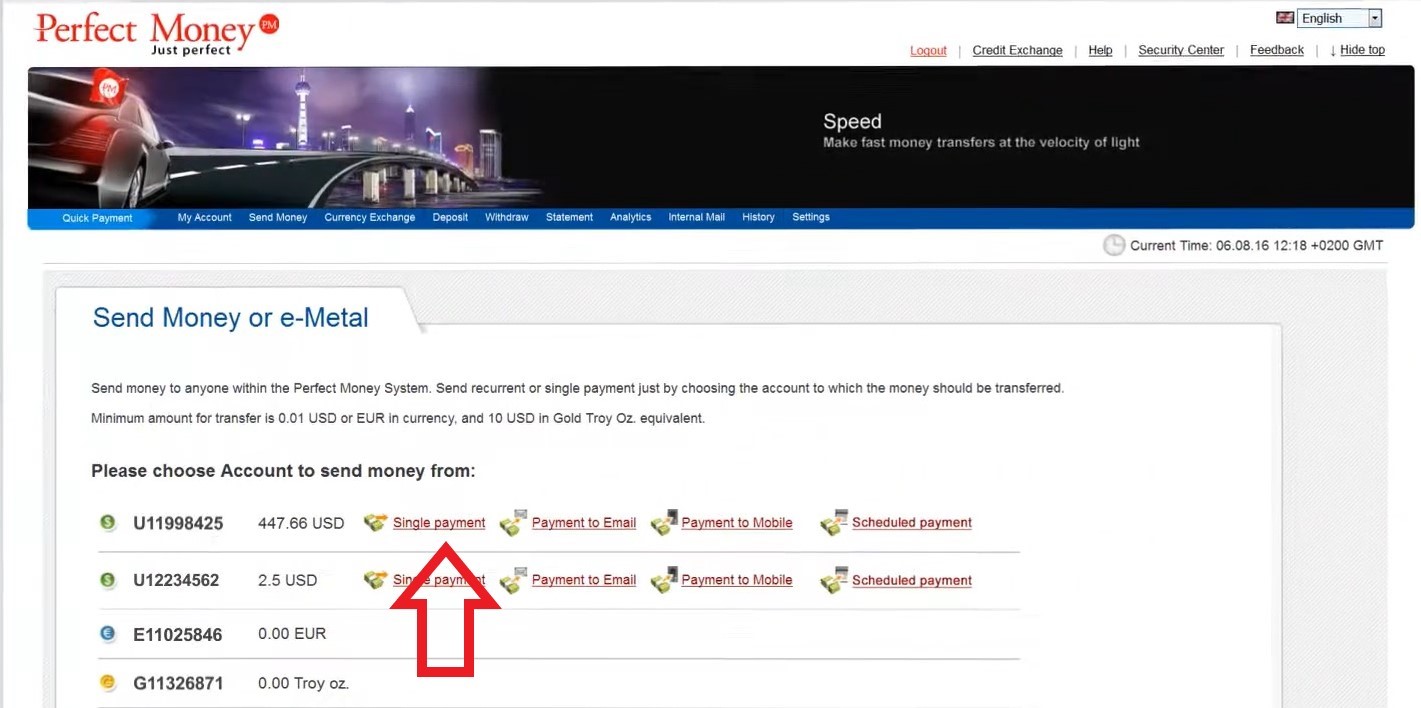Open Internal Mail menu item
This screenshot has height=708, width=1421.
tap(697, 217)
